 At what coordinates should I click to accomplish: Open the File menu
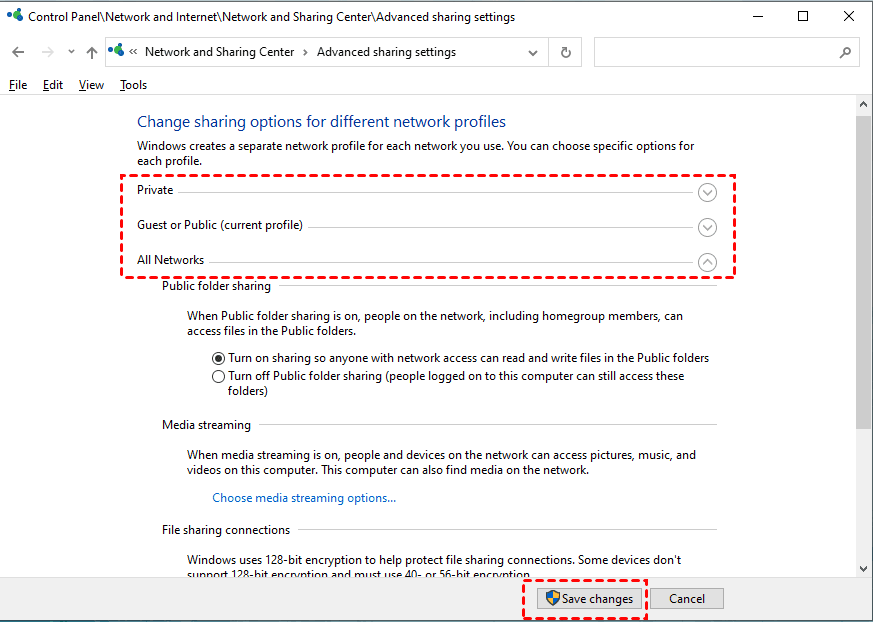click(x=18, y=85)
